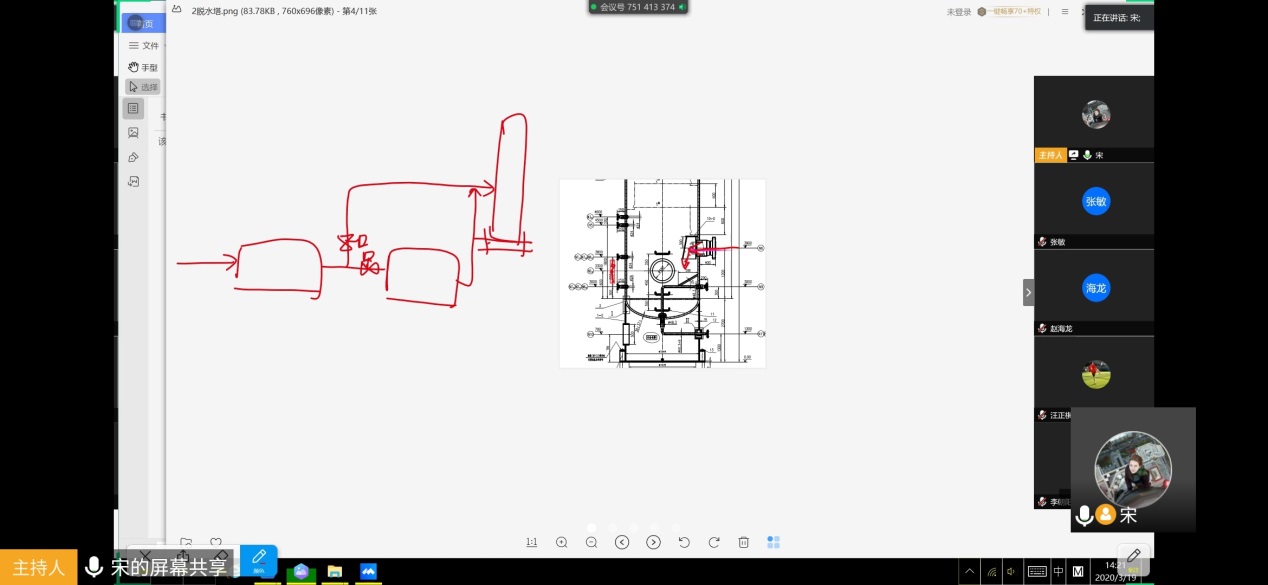
Task: Collapse the participant video panel
Action: (1028, 292)
